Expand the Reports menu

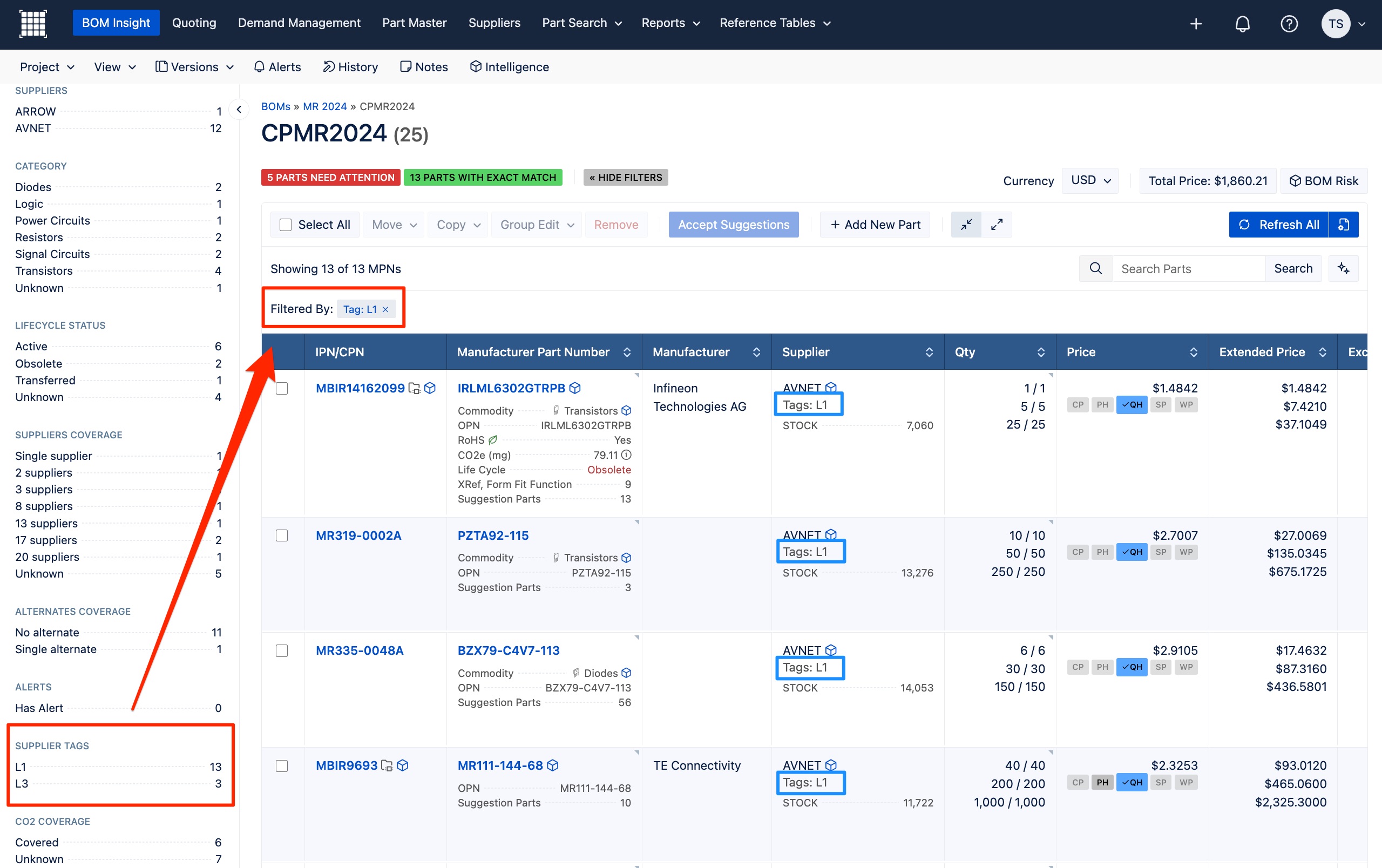point(670,23)
